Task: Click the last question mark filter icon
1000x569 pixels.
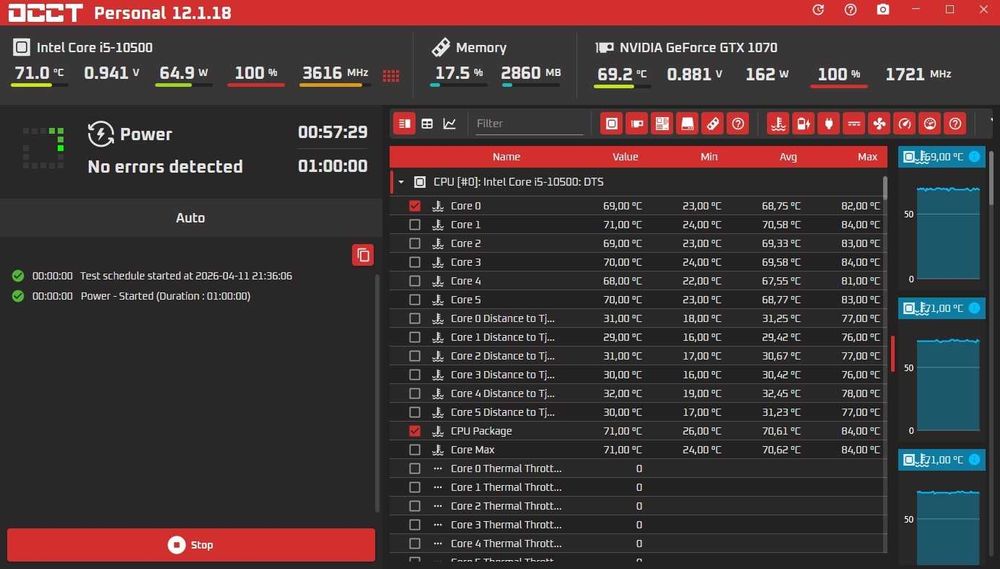Action: coord(955,124)
